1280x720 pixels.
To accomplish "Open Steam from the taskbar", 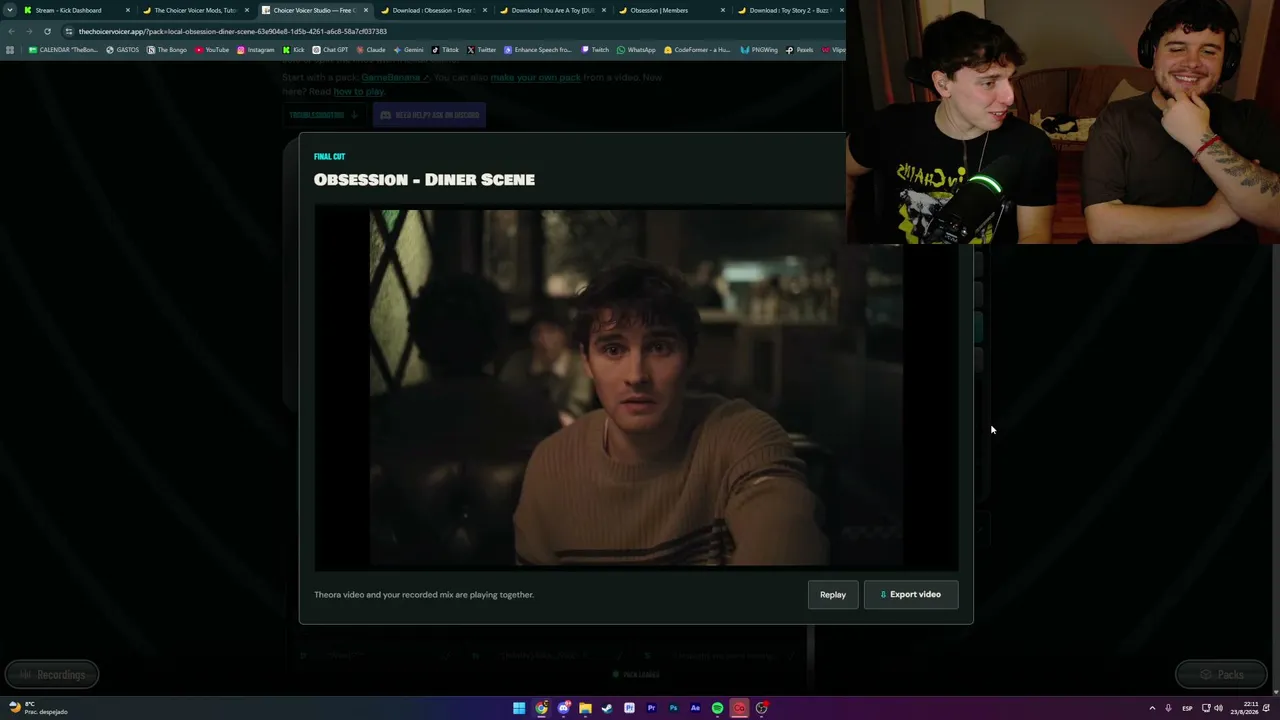I will 607,708.
